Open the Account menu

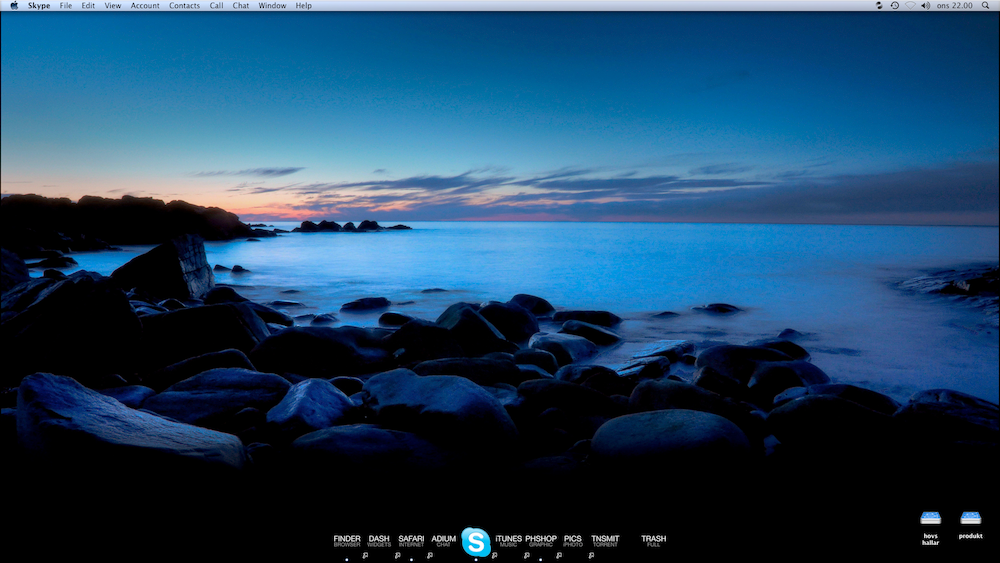point(145,6)
